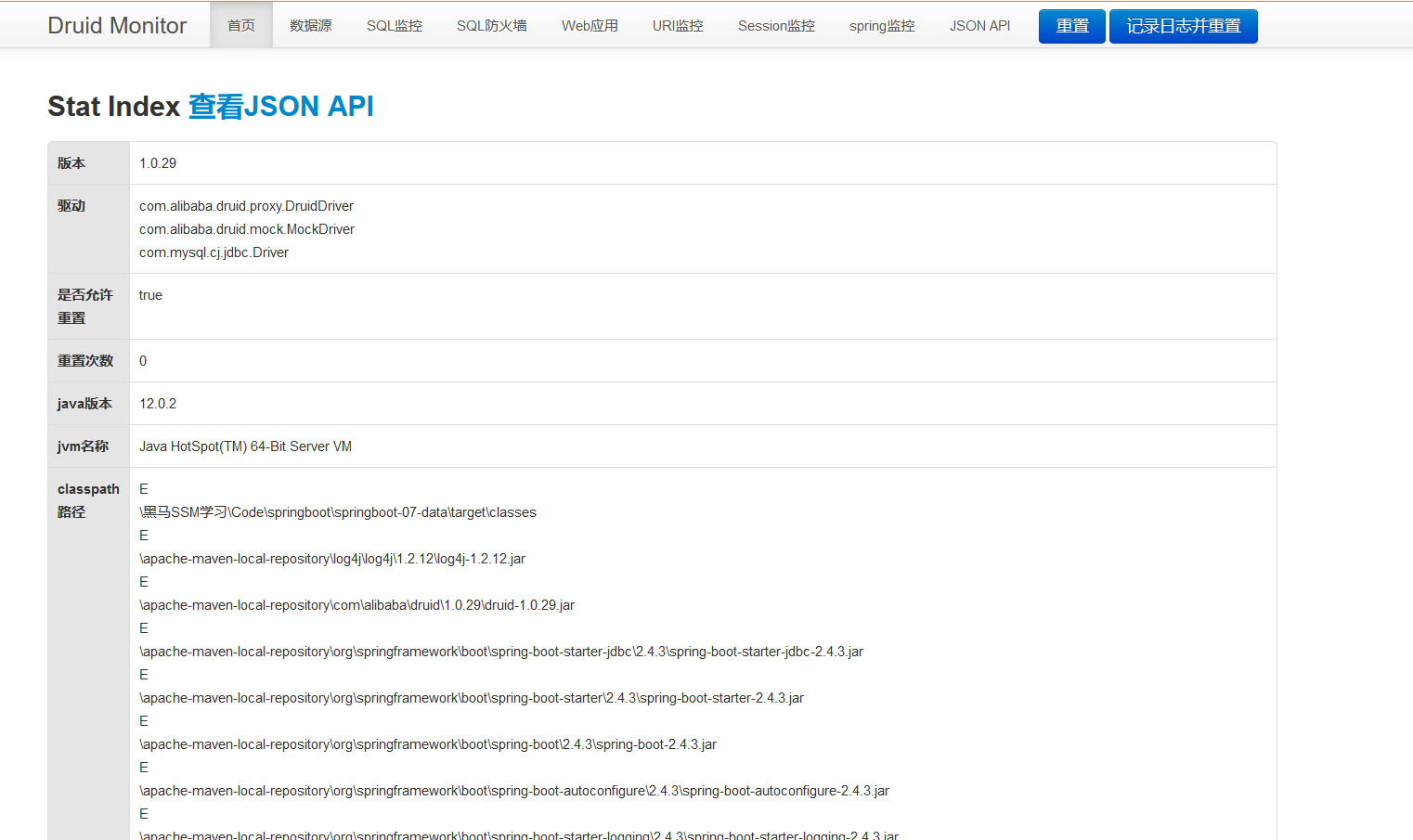Image resolution: width=1413 pixels, height=840 pixels.
Task: Click the blue 重置 button
Action: click(1072, 26)
